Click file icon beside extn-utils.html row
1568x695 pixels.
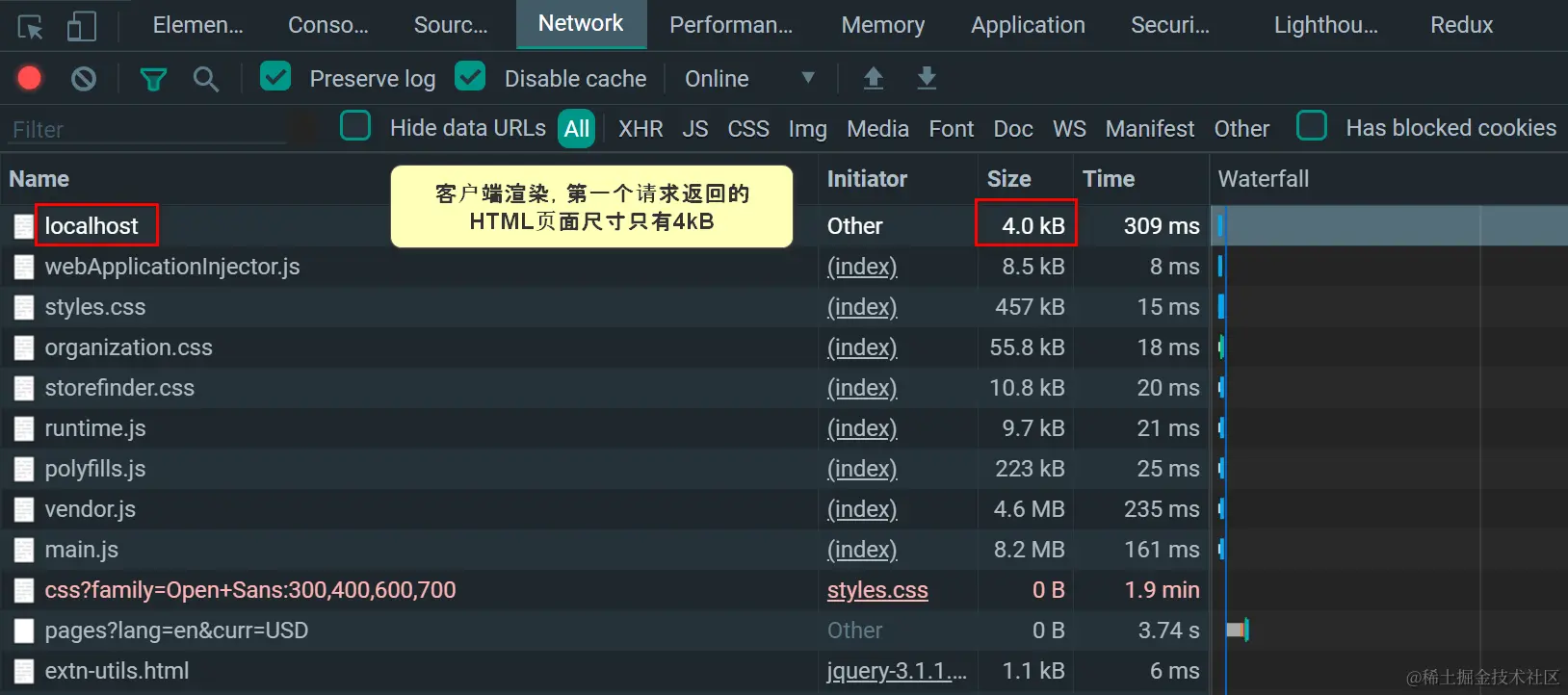[24, 671]
